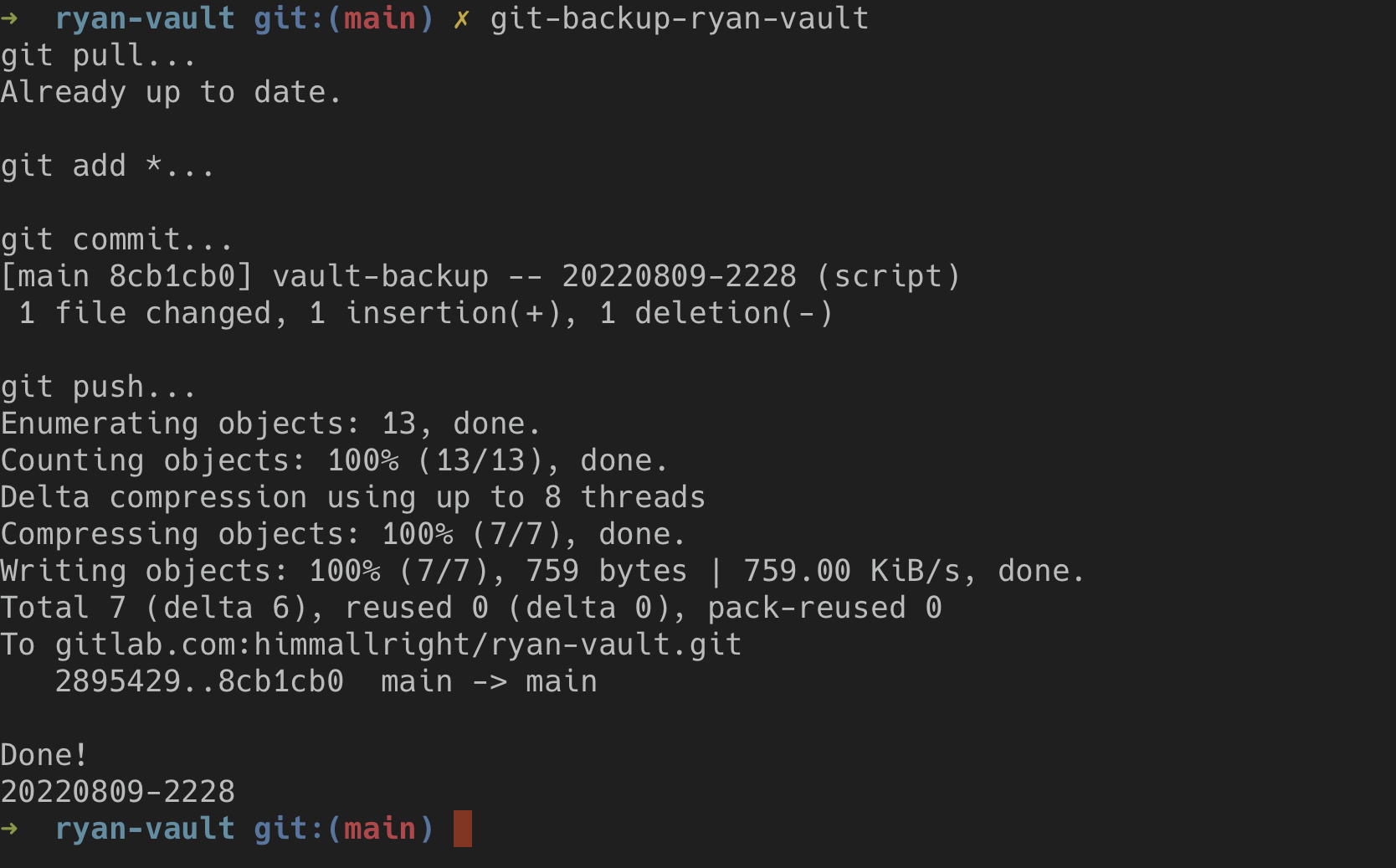Click the "Already up to date." message

(172, 92)
